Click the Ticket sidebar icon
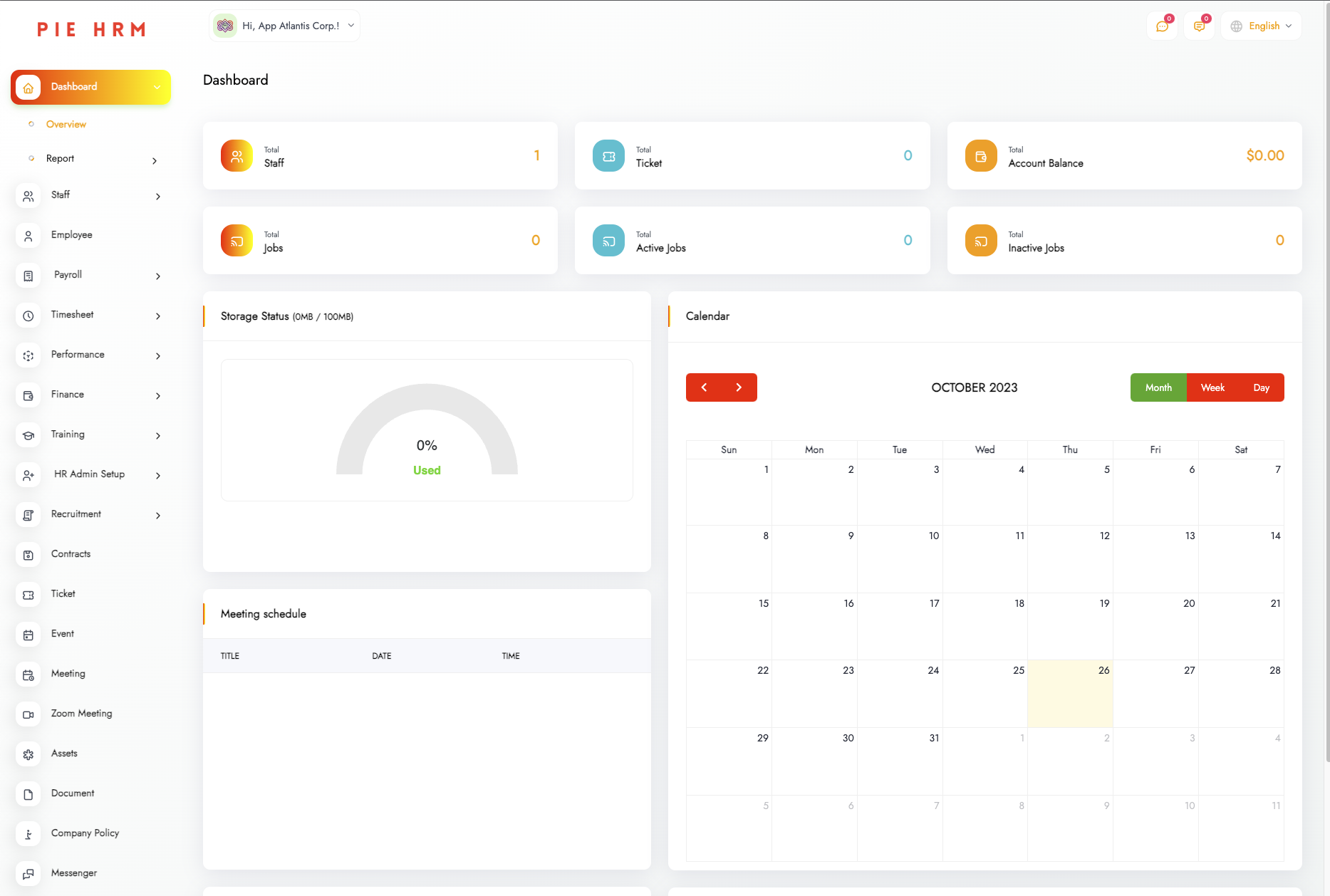Viewport: 1330px width, 896px height. [28, 595]
